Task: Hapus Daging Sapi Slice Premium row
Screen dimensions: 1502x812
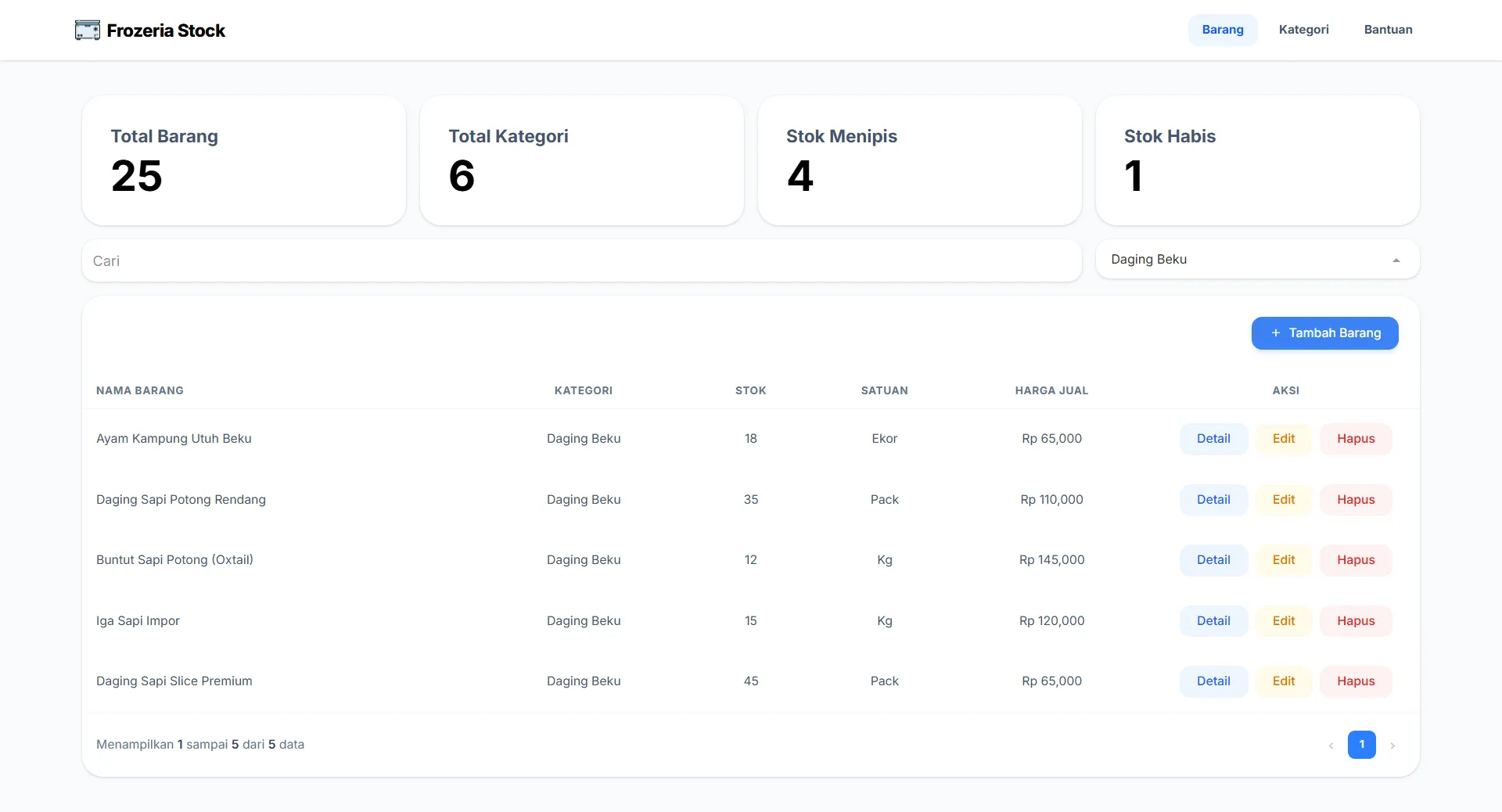Action: [x=1355, y=681]
